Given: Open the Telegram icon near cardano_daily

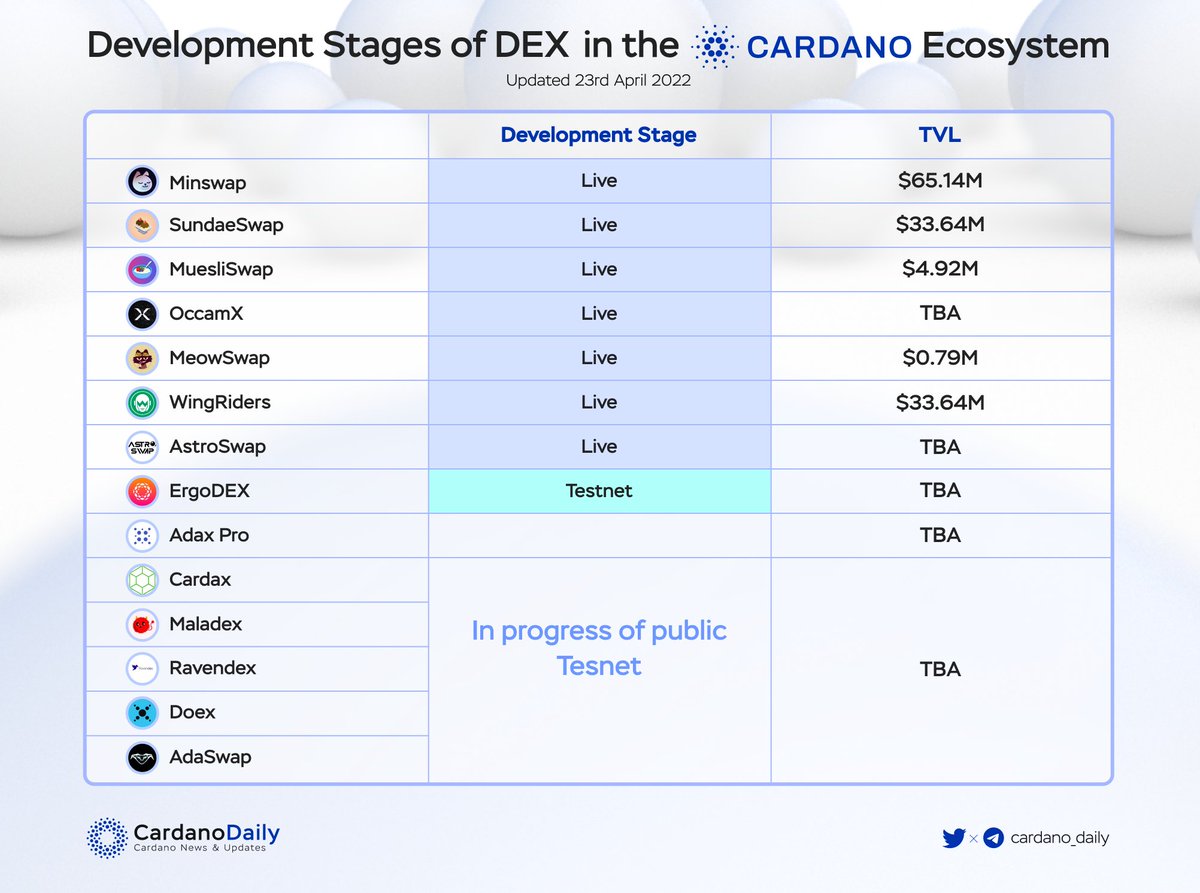Looking at the screenshot, I should pos(991,839).
